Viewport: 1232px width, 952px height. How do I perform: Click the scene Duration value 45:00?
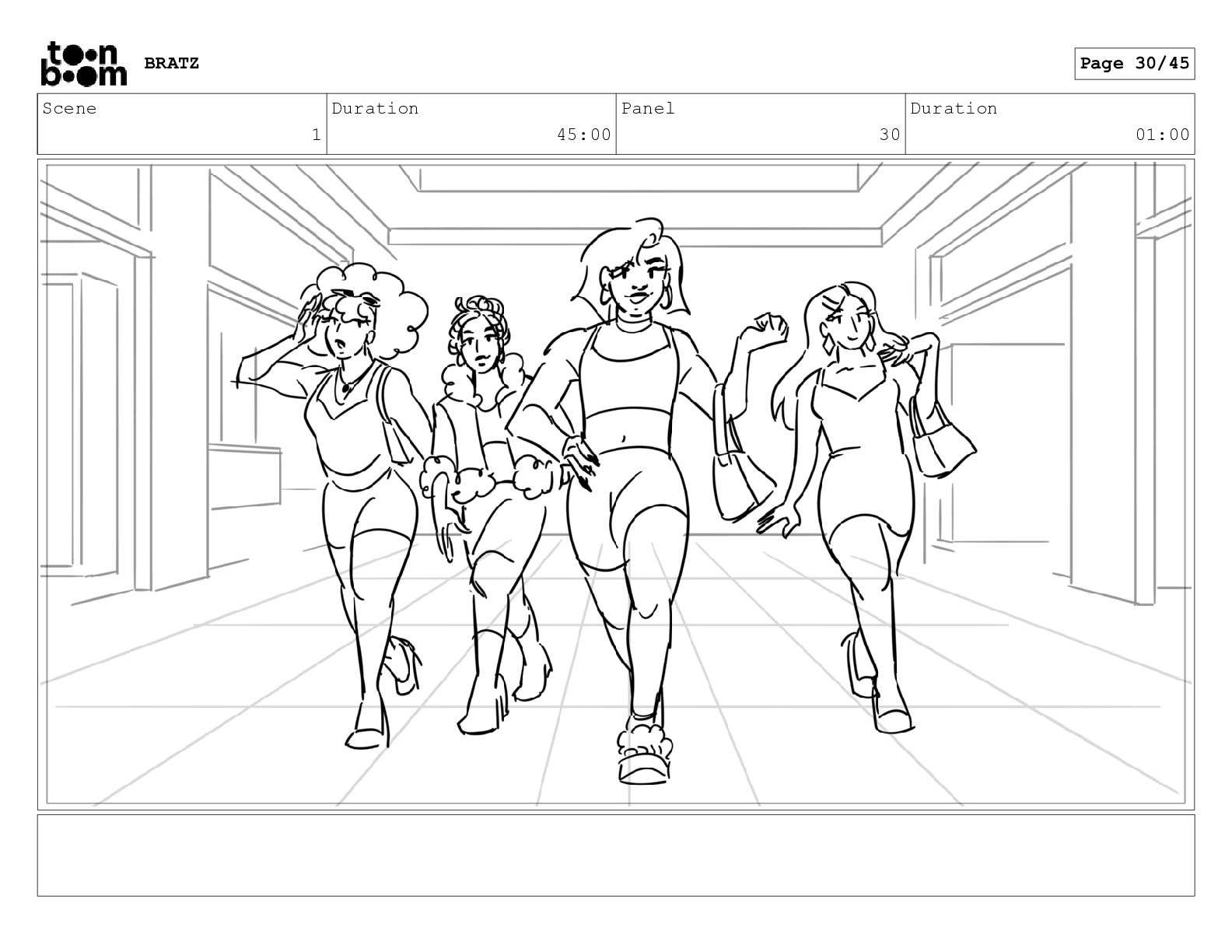click(584, 135)
